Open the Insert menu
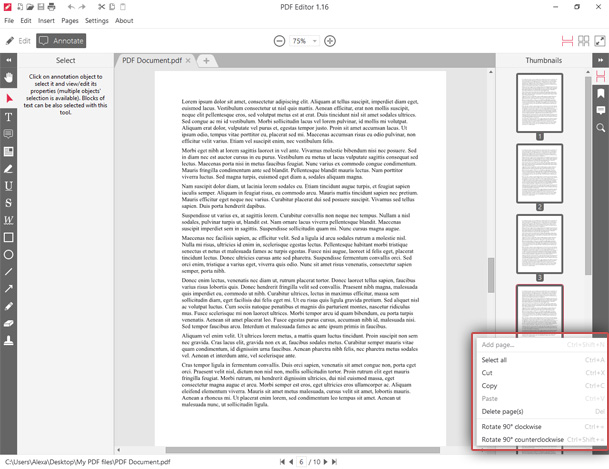 pyautogui.click(x=46, y=21)
